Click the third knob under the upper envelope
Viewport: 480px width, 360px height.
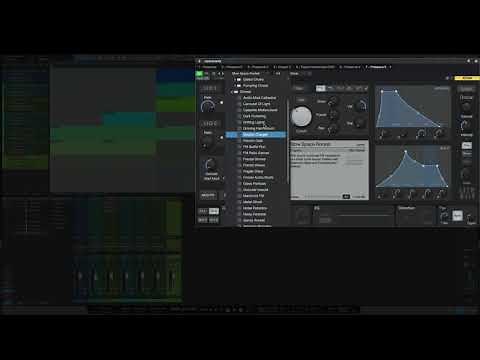(421, 134)
